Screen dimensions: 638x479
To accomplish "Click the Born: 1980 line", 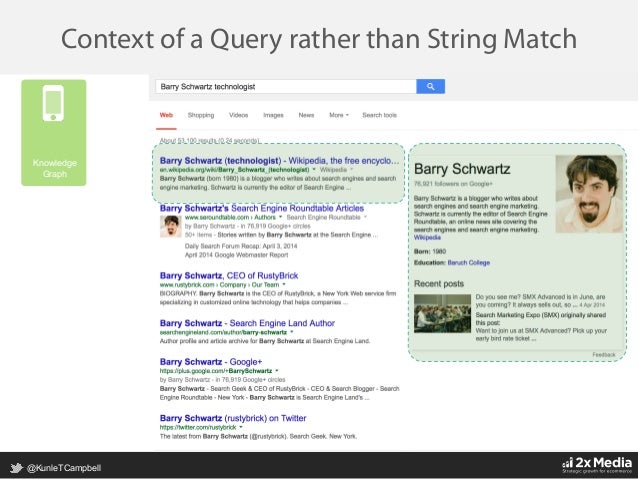I will 430,252.
